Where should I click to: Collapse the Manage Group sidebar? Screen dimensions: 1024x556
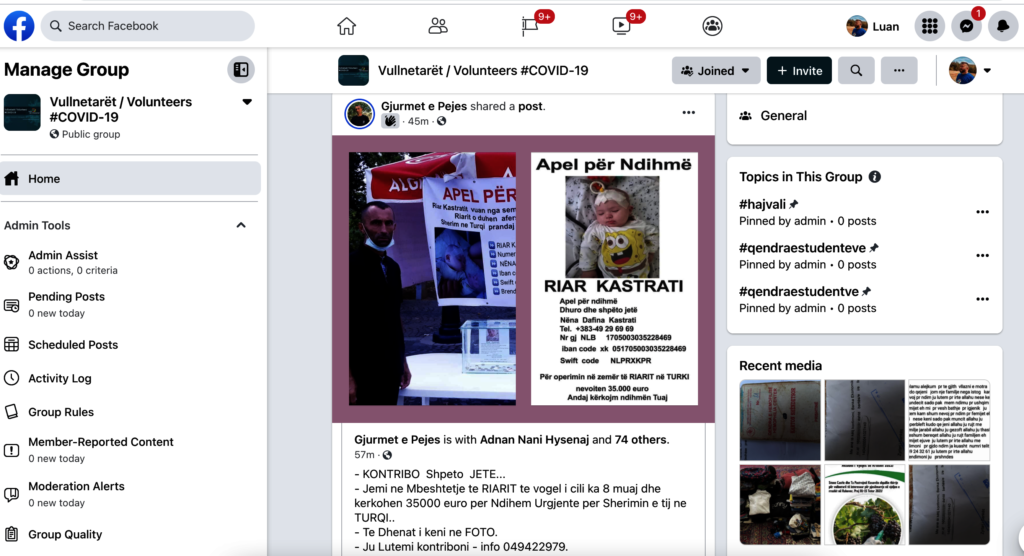pos(241,70)
